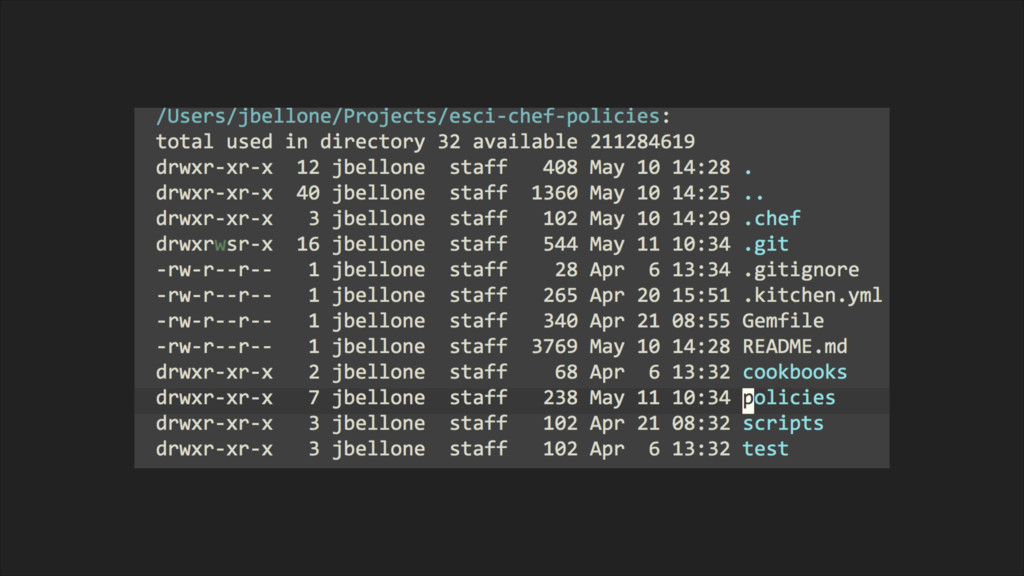Click the 'Apr 21 08:55' date of Gemfile
The image size is (1024, 576).
pos(660,321)
